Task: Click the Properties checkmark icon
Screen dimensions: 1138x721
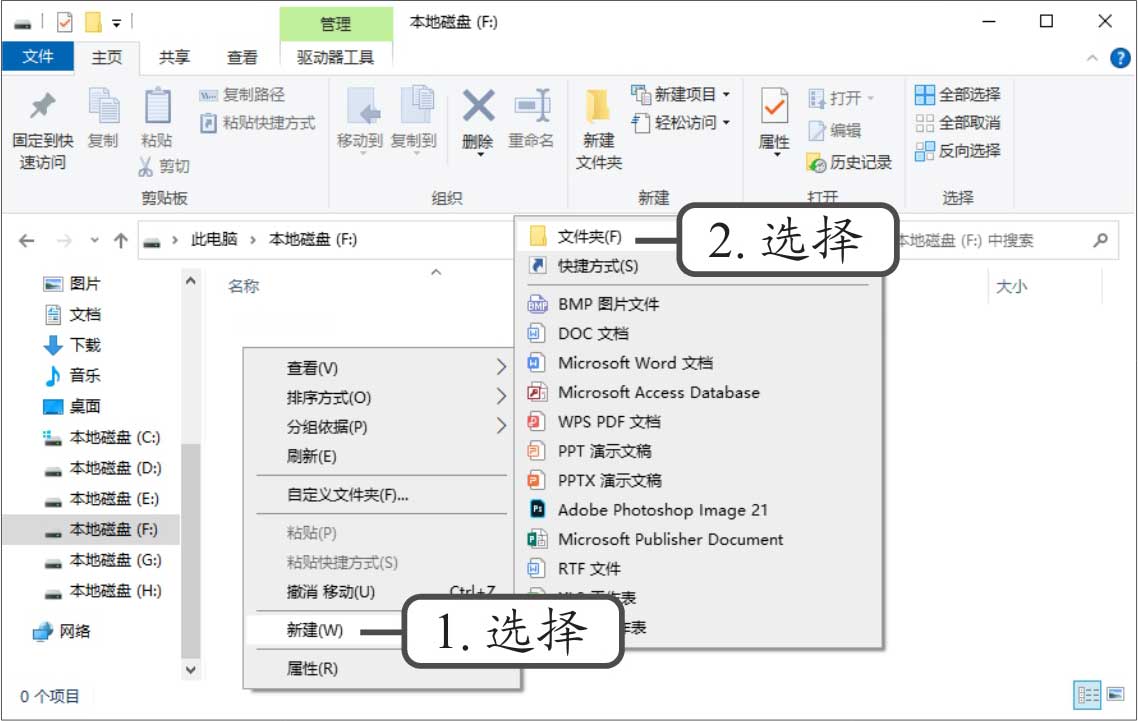Action: click(774, 106)
